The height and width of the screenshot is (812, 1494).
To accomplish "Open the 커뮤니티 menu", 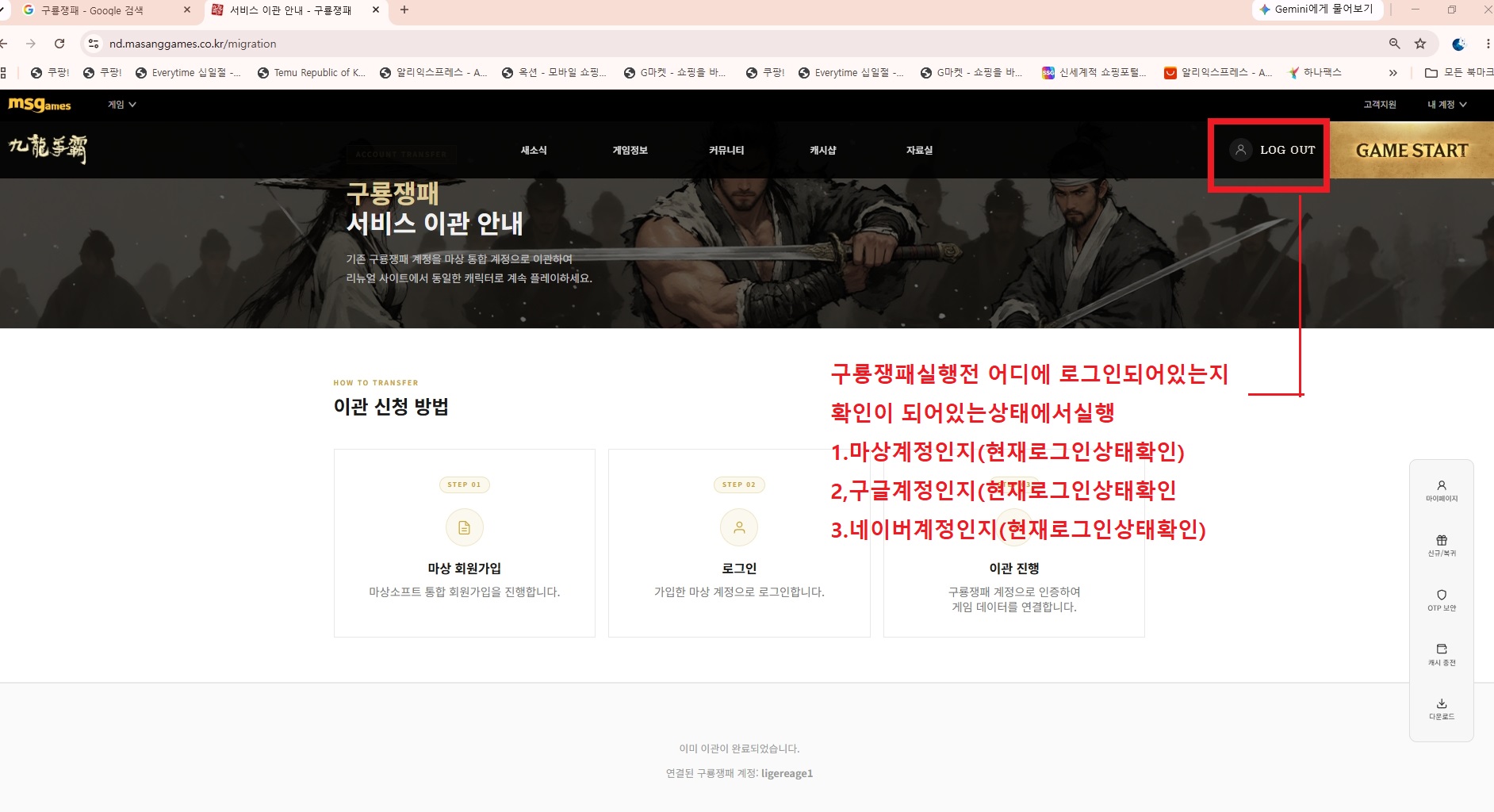I will pos(726,150).
